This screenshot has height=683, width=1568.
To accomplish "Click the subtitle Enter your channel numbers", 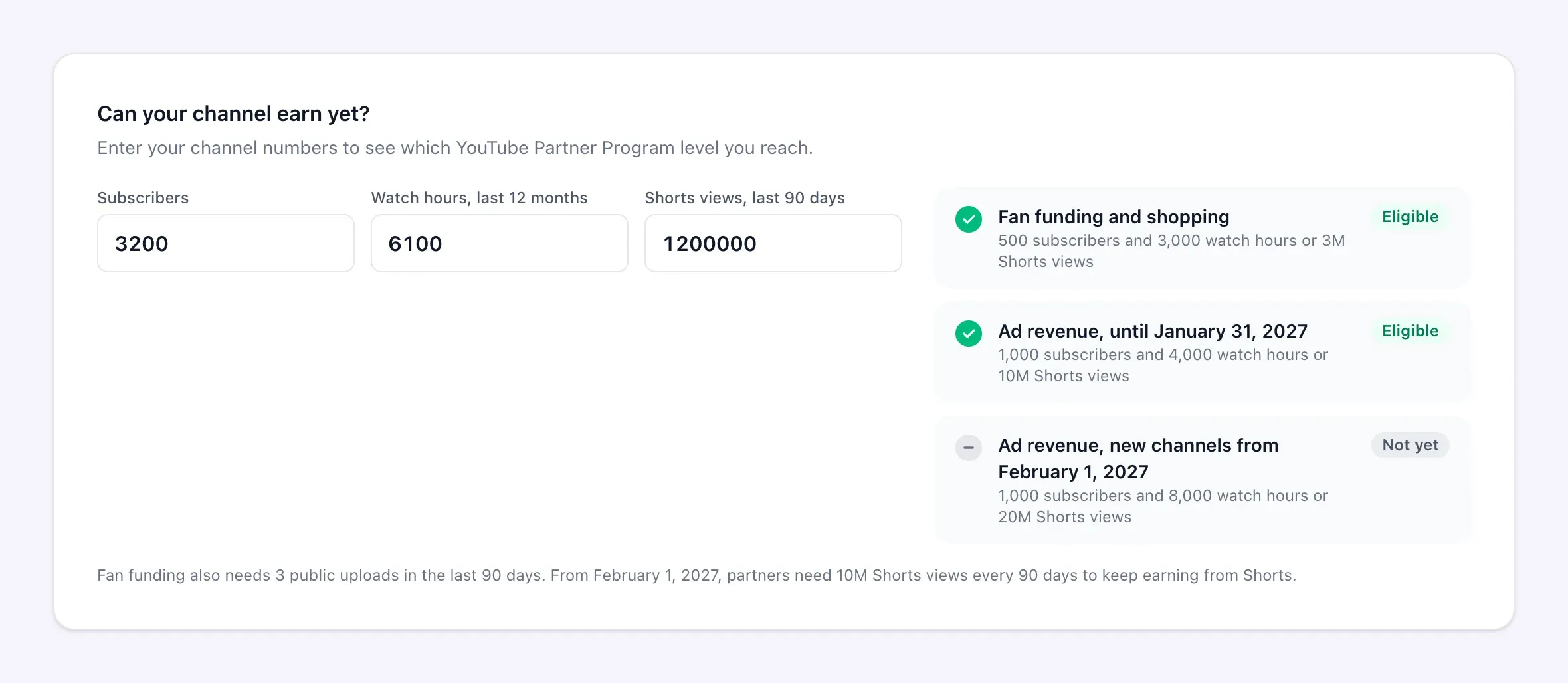I will point(455,147).
